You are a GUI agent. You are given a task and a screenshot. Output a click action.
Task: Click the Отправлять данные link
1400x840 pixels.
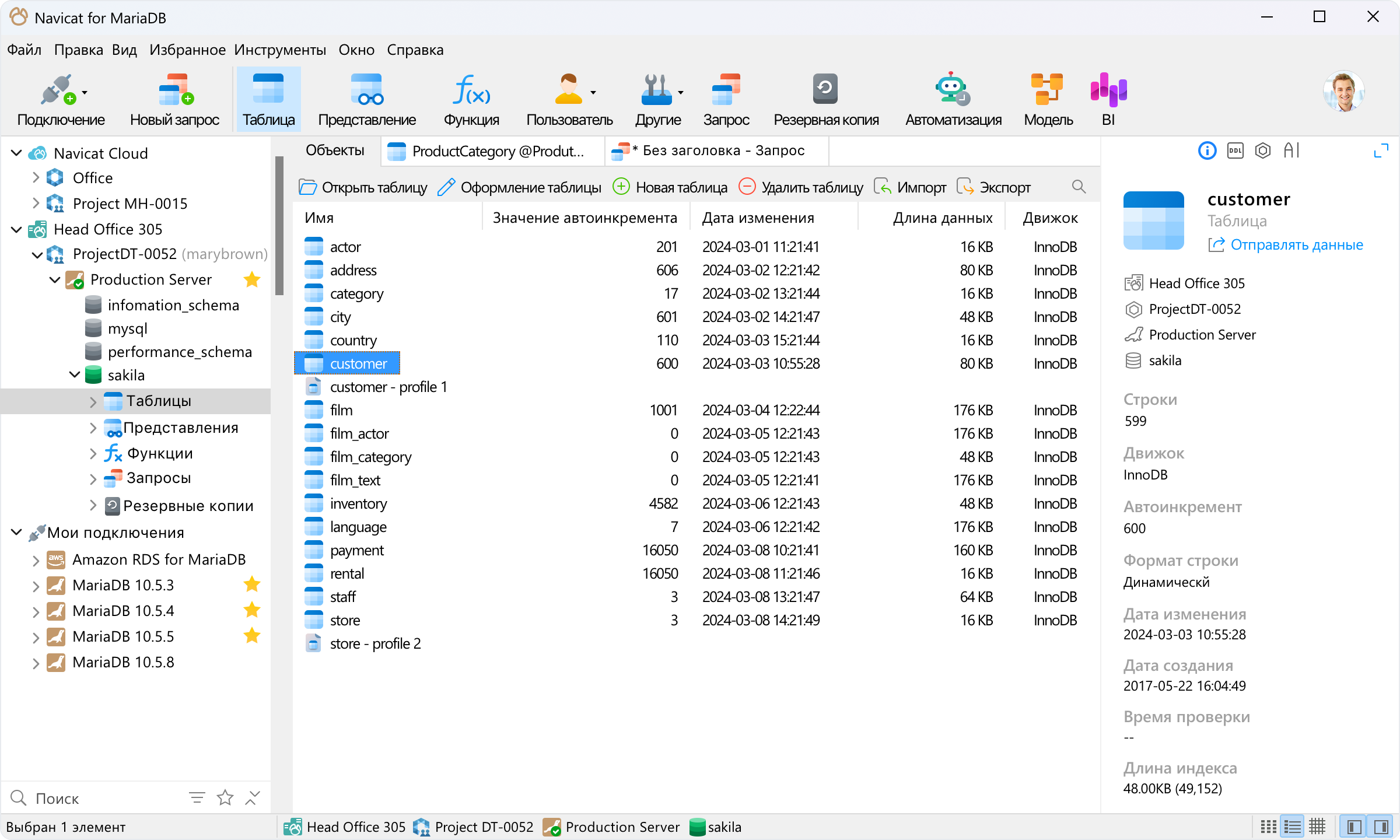tap(1296, 245)
